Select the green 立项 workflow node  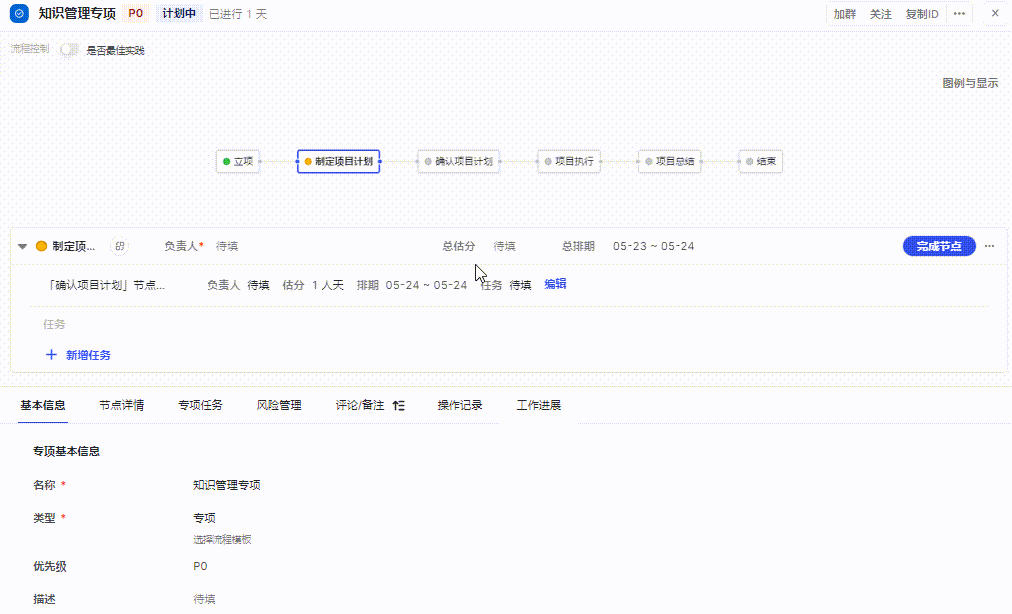238,161
